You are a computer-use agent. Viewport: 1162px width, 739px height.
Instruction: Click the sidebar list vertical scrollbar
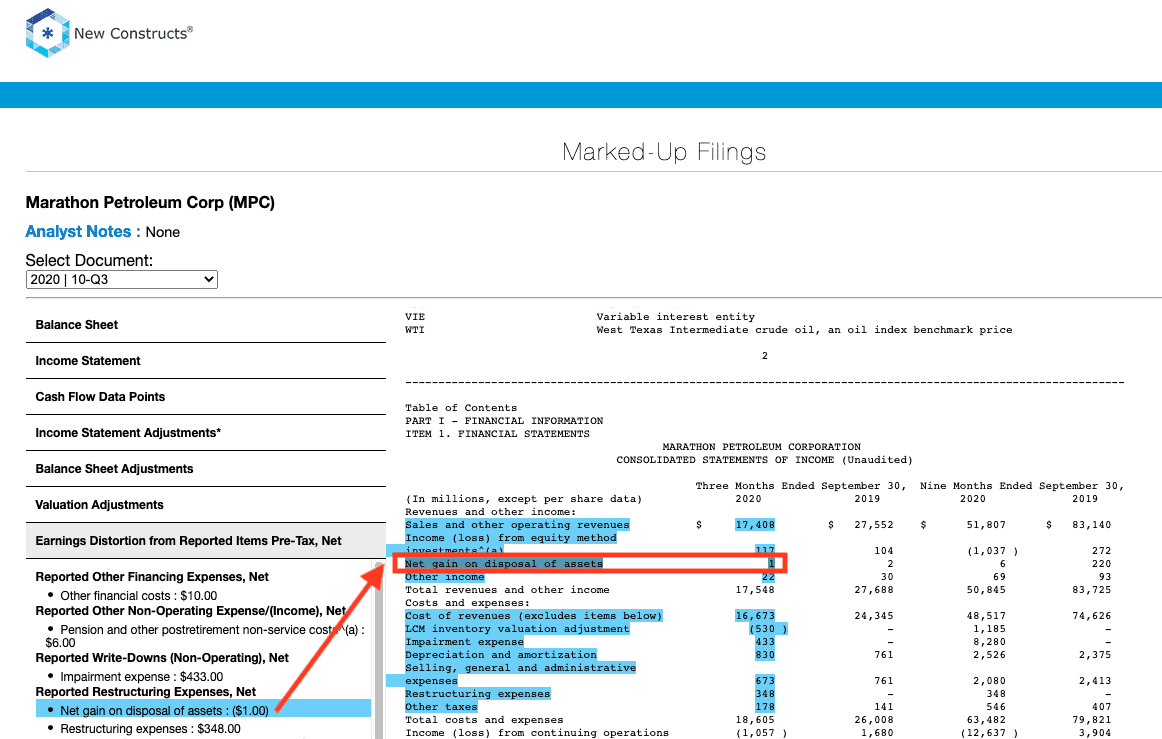(379, 649)
